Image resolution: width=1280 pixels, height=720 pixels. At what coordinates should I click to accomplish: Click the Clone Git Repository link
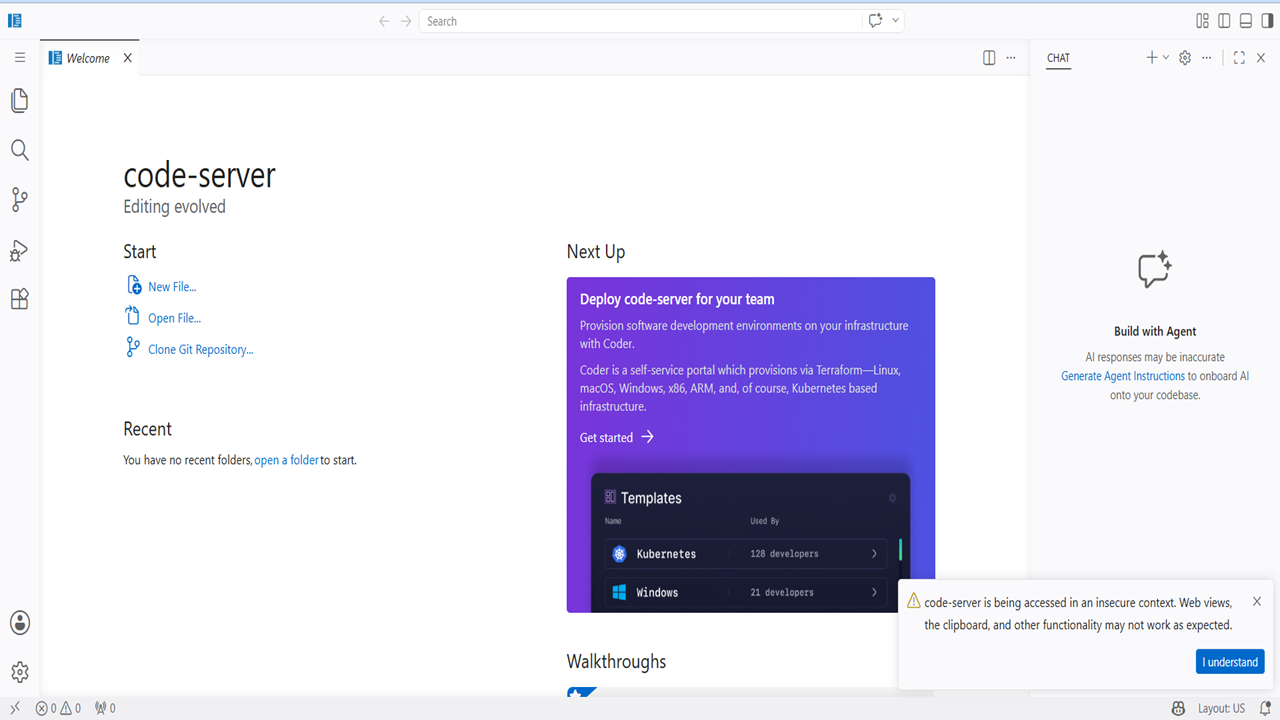[200, 350]
